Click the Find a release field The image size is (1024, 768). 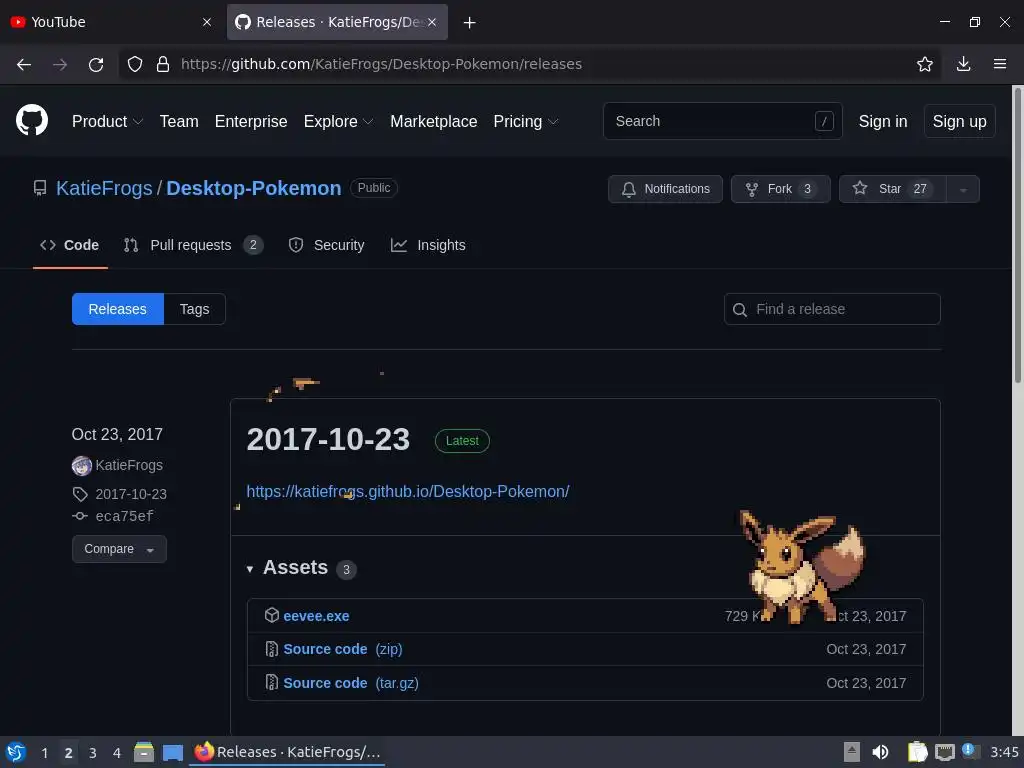pos(832,309)
